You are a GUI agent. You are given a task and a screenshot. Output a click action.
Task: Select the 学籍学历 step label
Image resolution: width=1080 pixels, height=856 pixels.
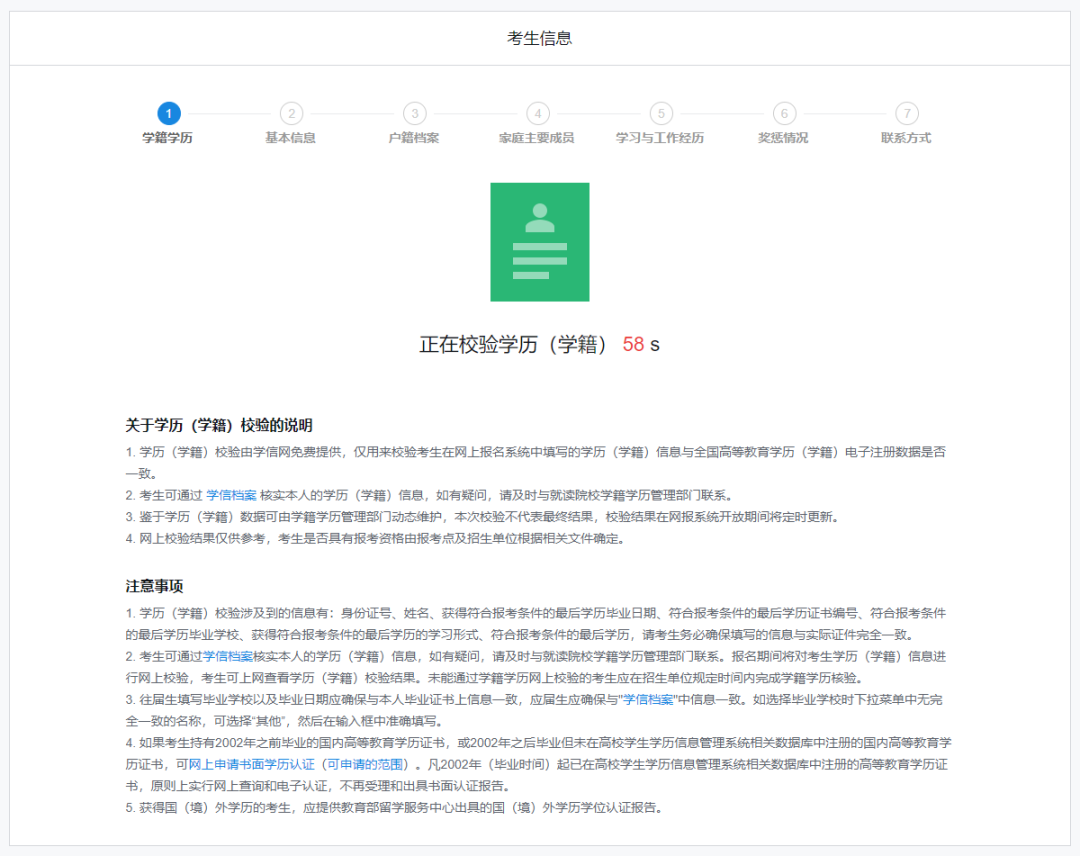tap(167, 138)
